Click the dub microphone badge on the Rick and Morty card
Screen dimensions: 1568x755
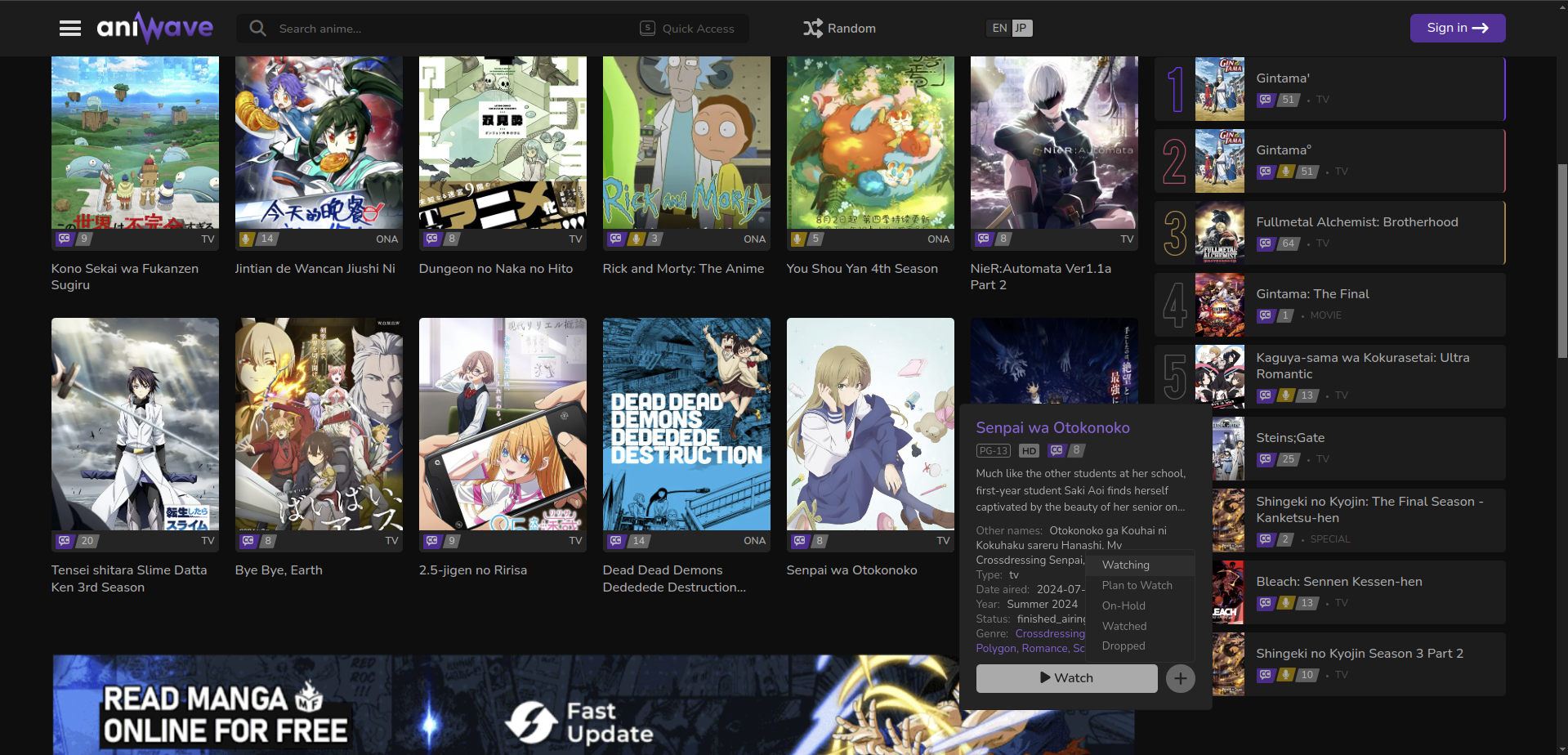[x=636, y=239]
